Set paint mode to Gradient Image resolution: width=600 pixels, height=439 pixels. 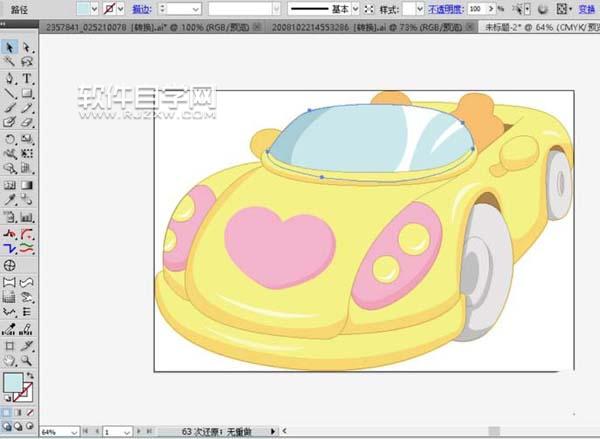(18, 413)
